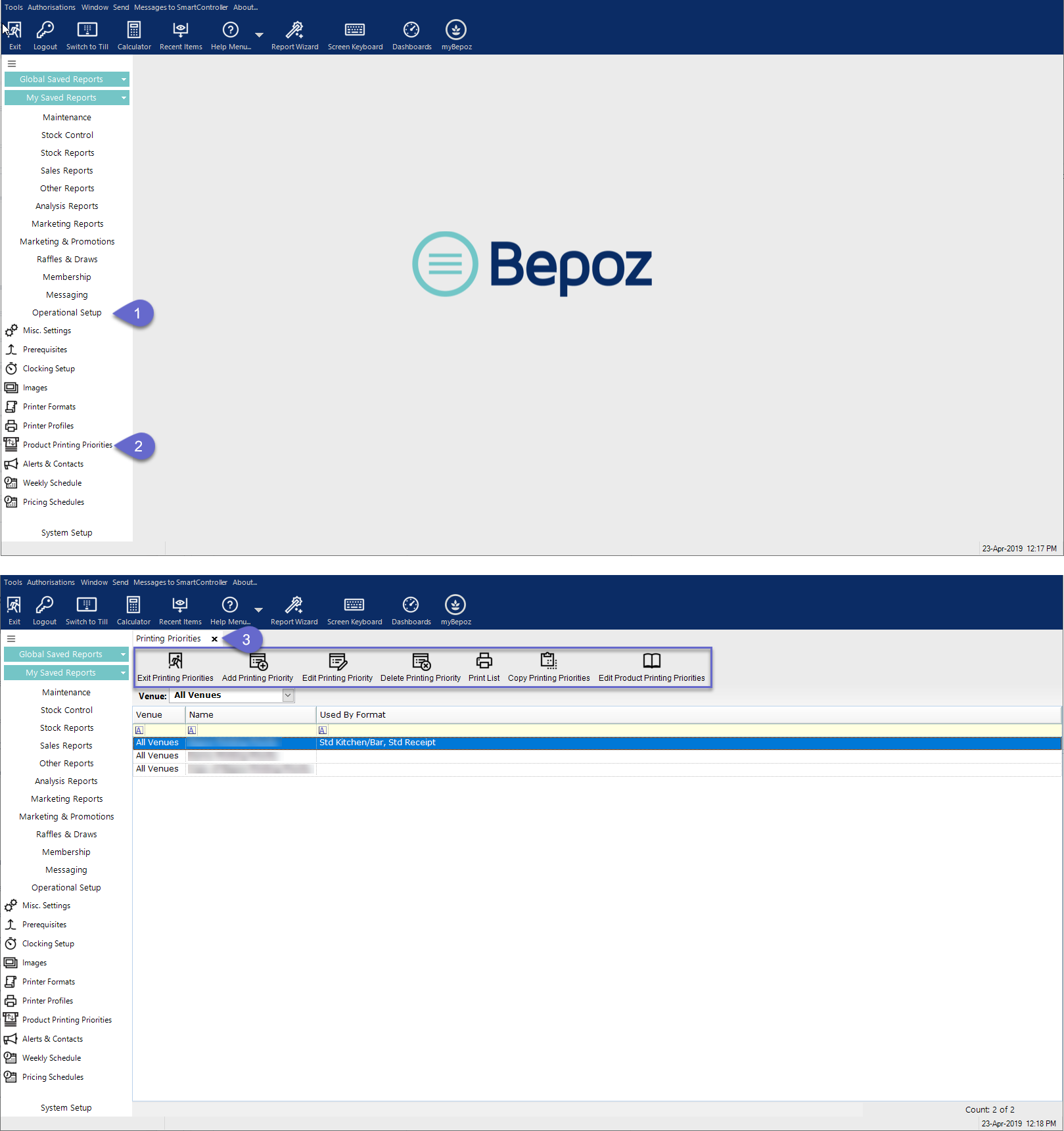Open Authorisations menu in top window

(51, 8)
